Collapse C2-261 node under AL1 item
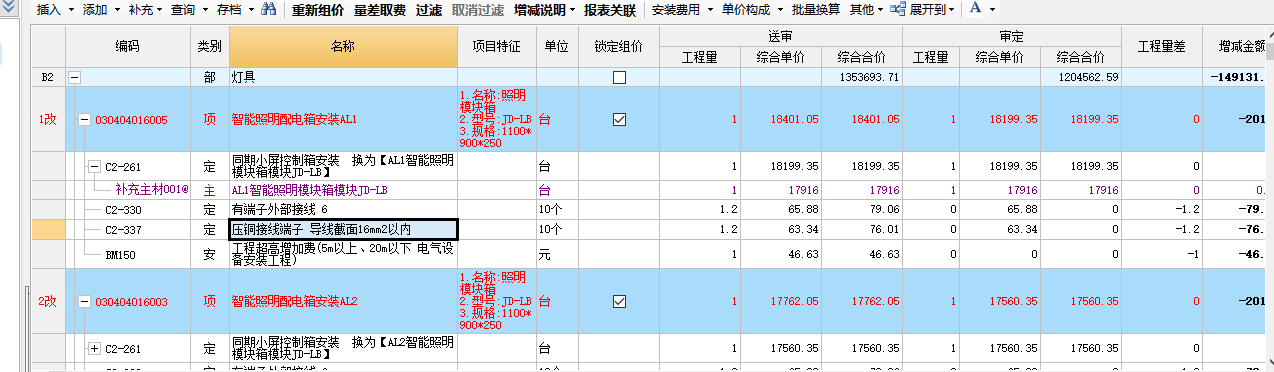Screen dimensions: 1274x372 point(95,166)
